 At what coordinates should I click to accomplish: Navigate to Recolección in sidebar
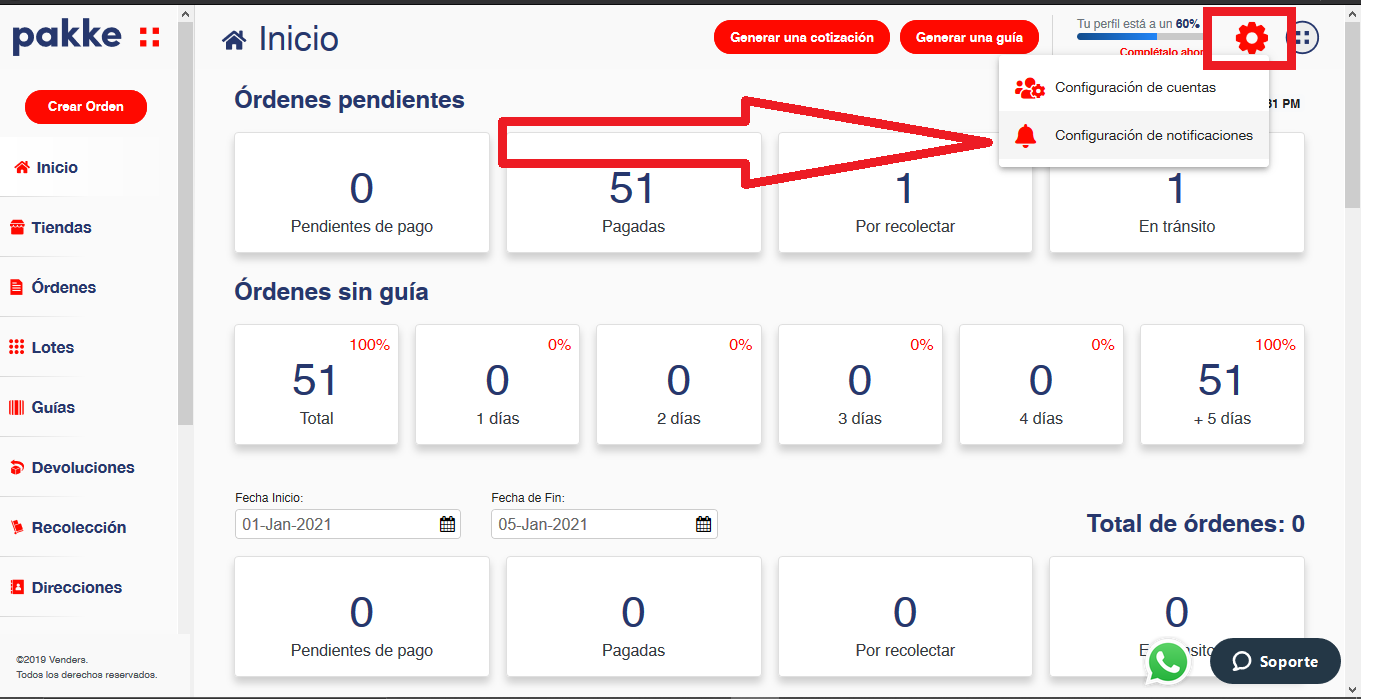coord(78,528)
